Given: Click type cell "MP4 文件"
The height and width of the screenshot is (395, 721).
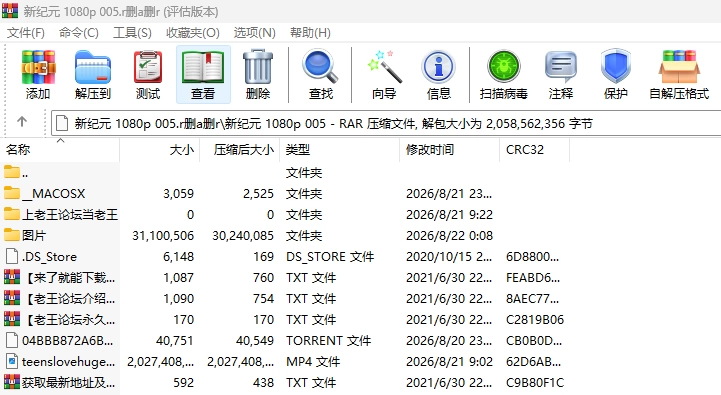Looking at the screenshot, I should (313, 361).
